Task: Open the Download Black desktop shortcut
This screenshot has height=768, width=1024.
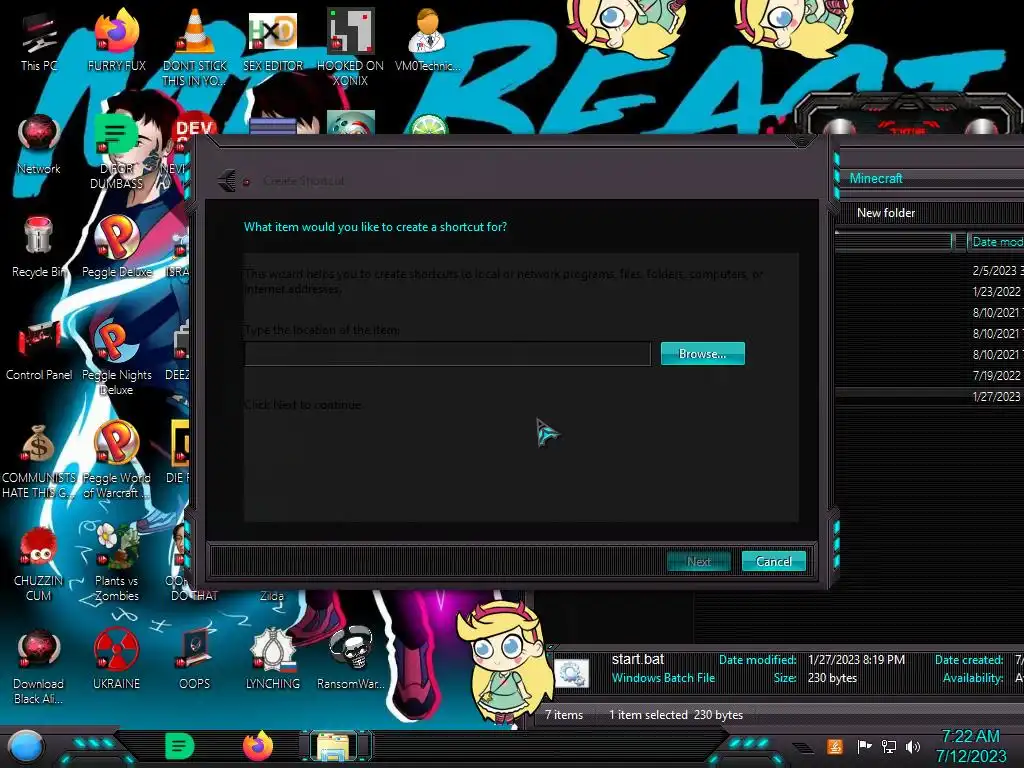Action: click(39, 667)
